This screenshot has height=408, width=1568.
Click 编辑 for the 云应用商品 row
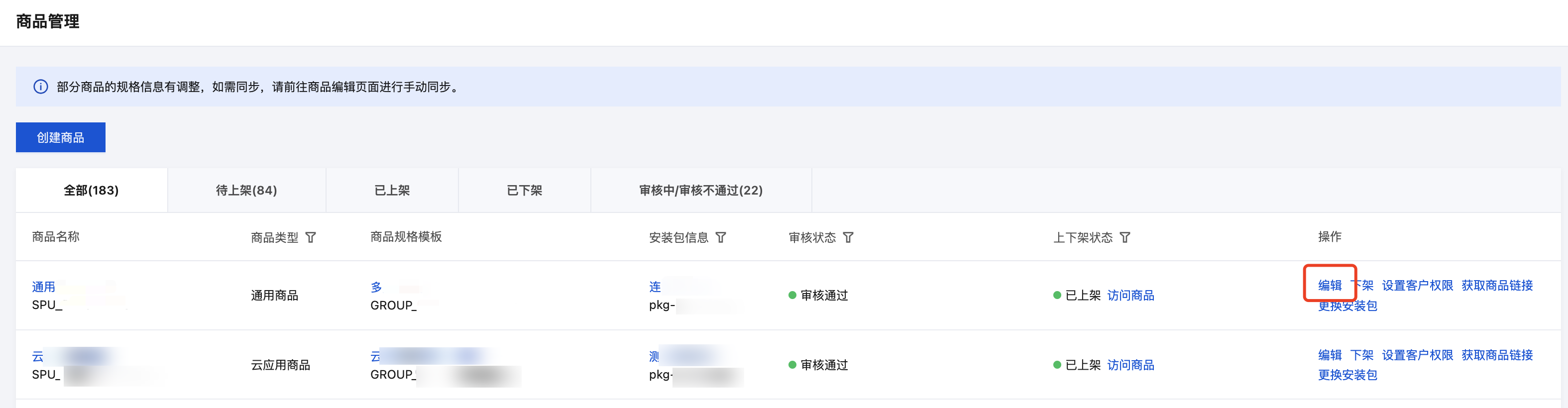coord(1330,355)
